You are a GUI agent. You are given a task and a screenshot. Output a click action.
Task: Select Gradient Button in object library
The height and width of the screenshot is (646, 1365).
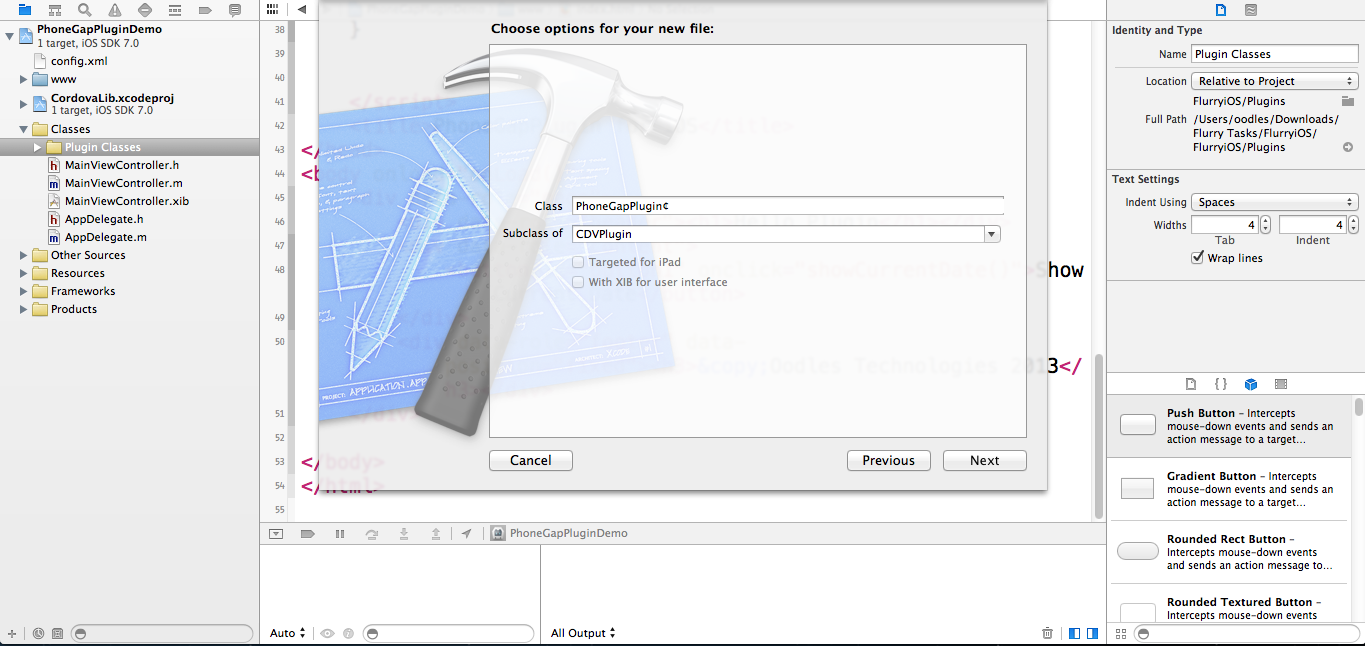(x=1229, y=489)
